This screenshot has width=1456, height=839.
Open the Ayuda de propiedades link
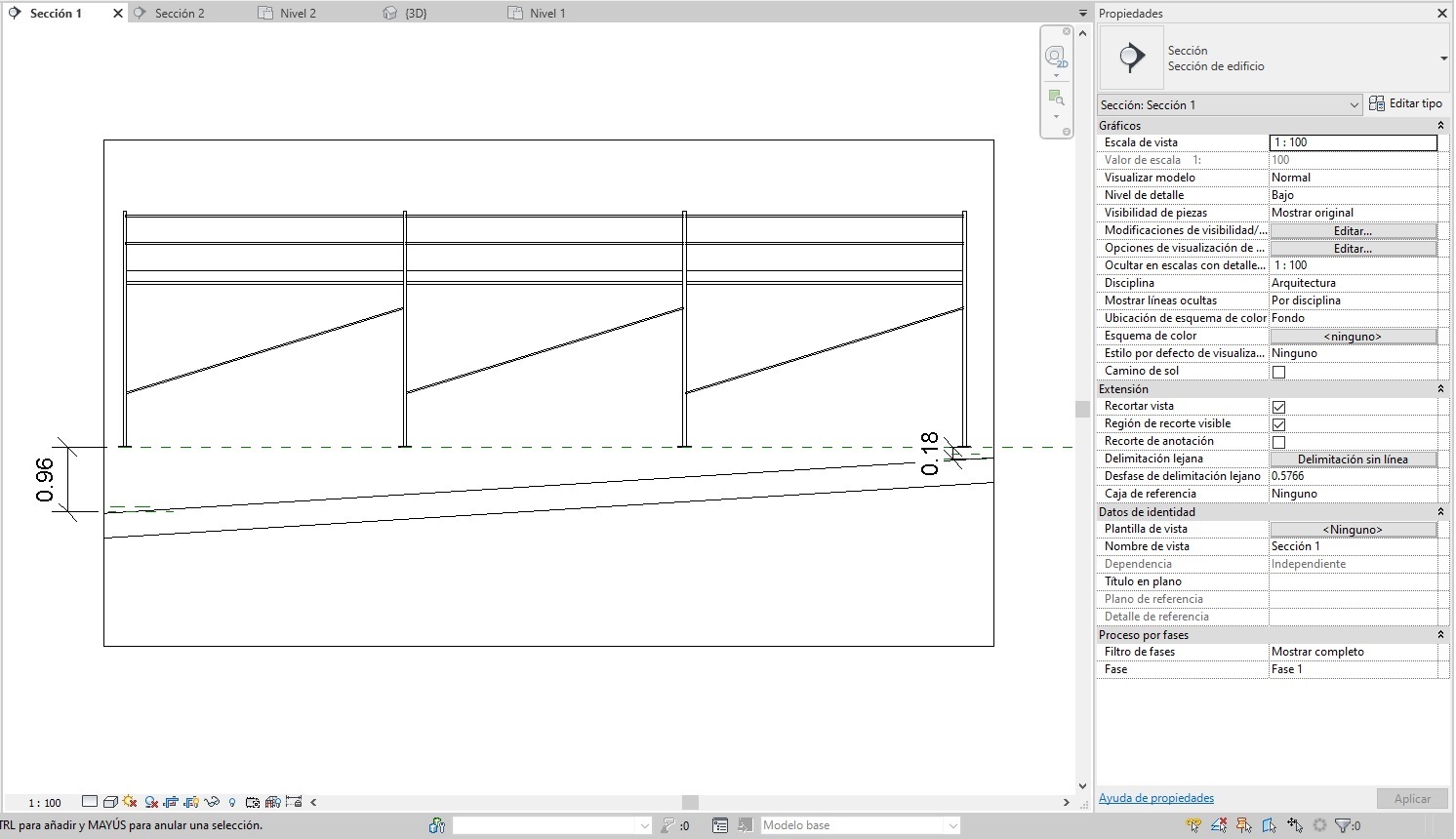(x=1156, y=798)
